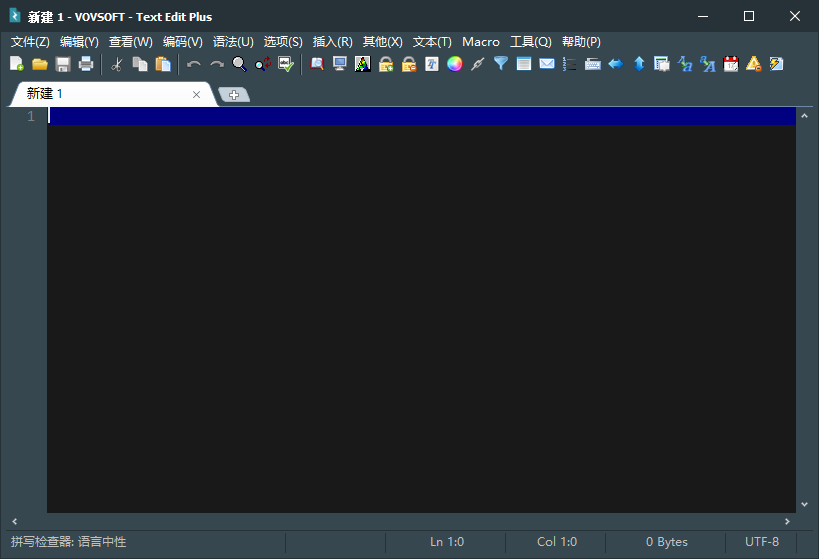Open the 文件(Z) menu
The image size is (819, 559).
point(30,42)
